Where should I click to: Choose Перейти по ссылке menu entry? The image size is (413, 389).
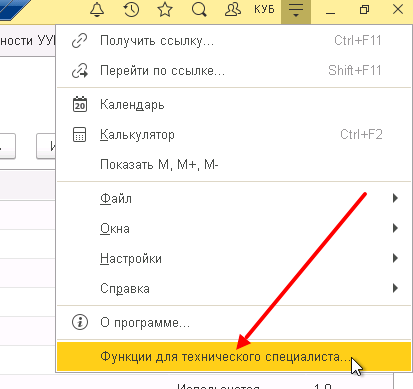234,71
